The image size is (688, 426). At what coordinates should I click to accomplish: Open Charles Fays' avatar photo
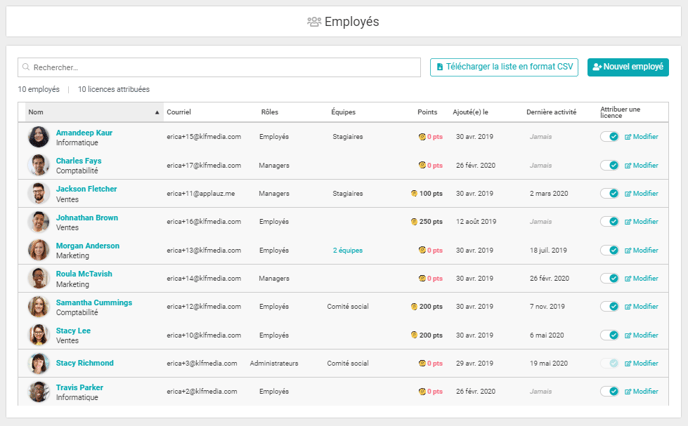point(39,165)
